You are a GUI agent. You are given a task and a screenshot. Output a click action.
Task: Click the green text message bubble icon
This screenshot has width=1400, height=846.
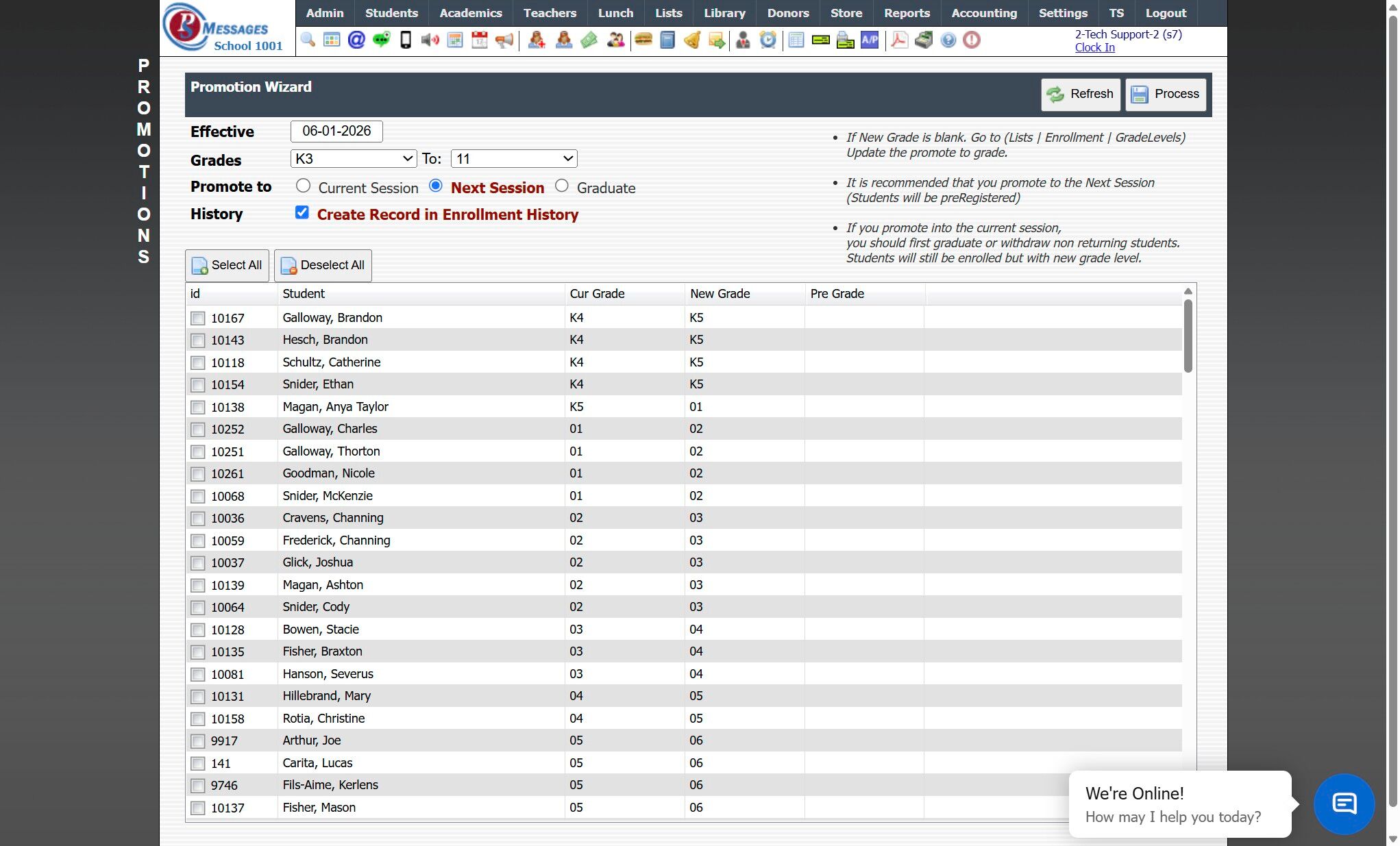click(381, 40)
